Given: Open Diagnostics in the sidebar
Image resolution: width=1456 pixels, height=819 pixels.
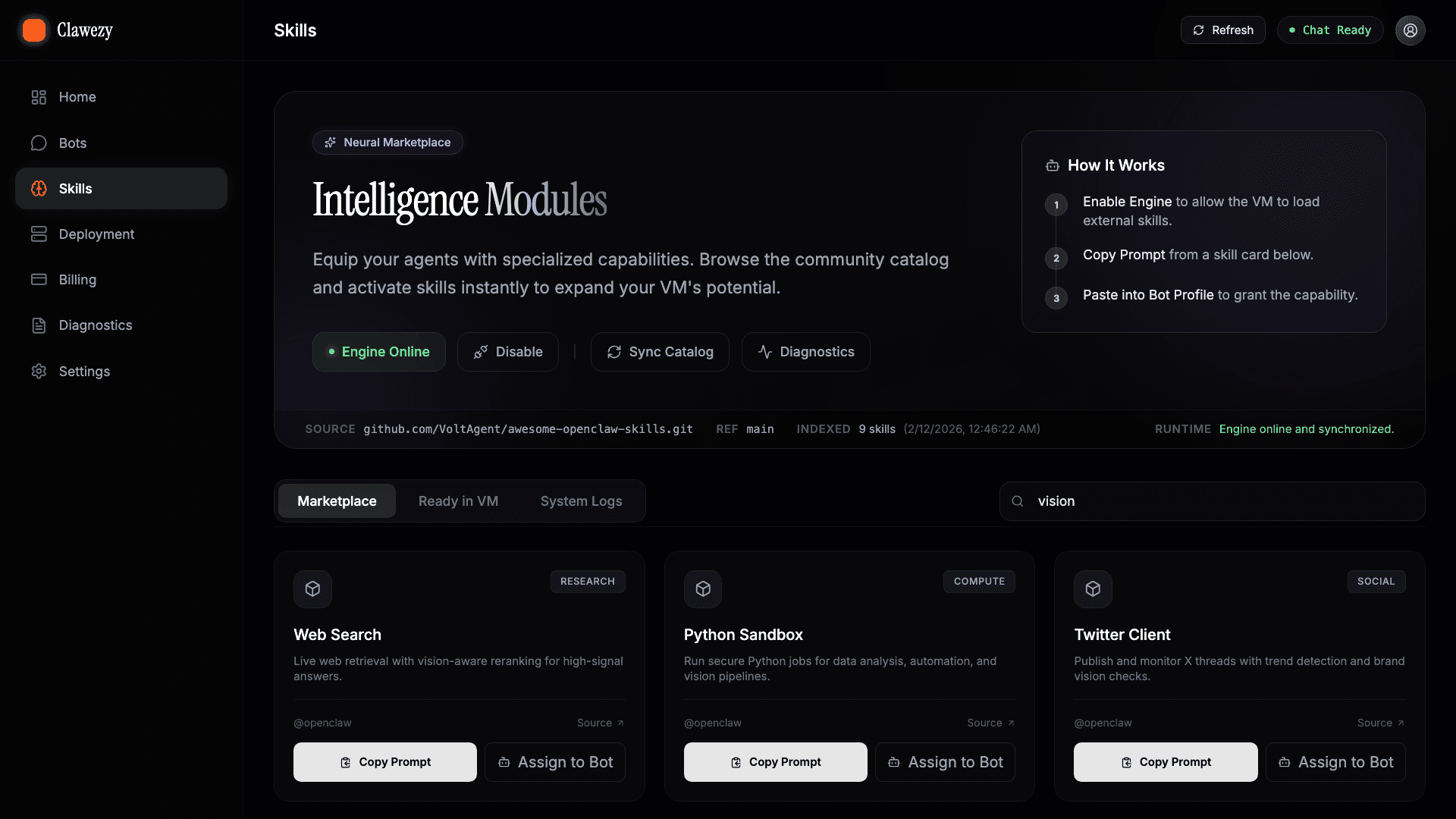Looking at the screenshot, I should 96,325.
